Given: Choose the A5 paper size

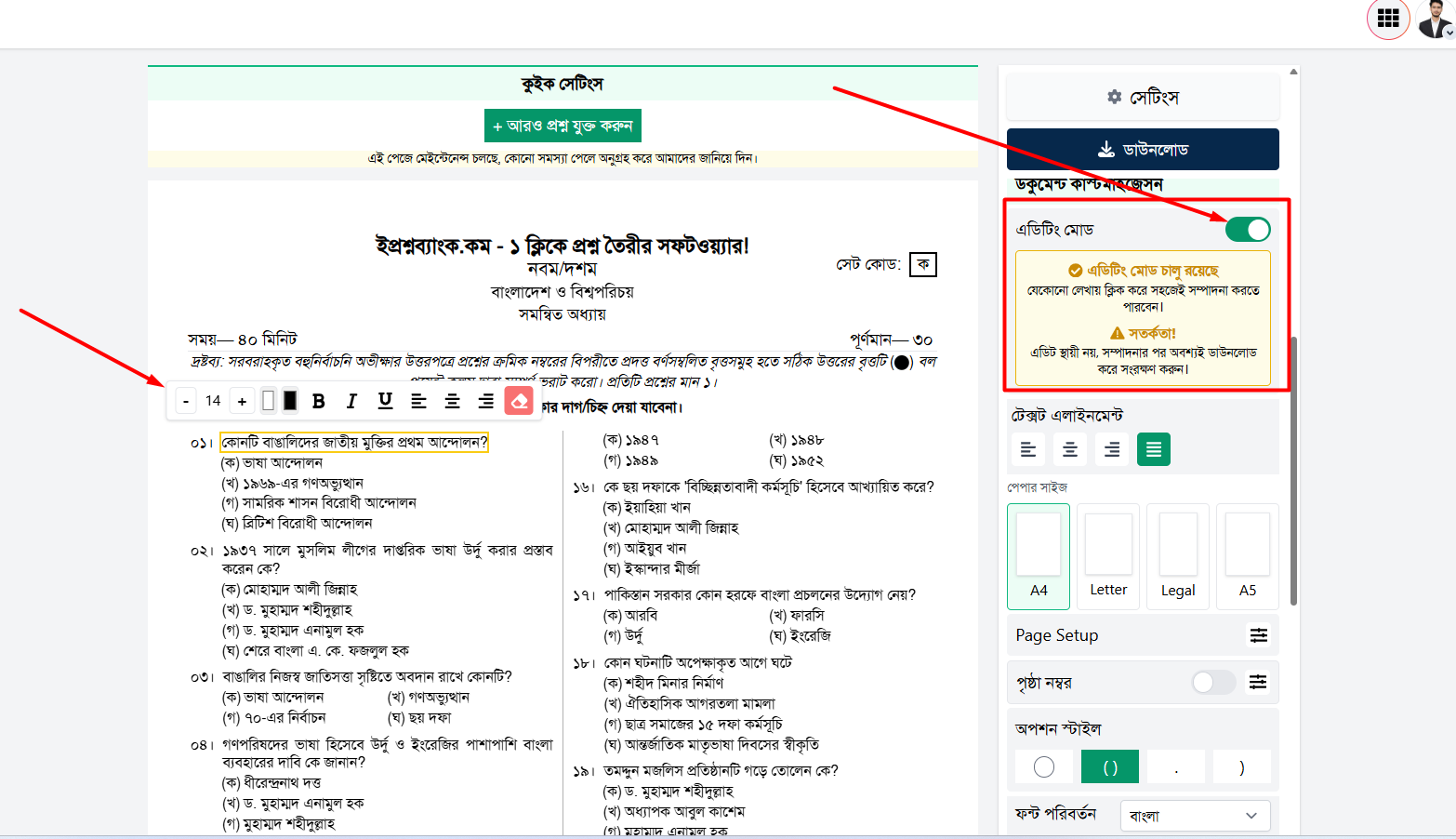Looking at the screenshot, I should (1248, 556).
